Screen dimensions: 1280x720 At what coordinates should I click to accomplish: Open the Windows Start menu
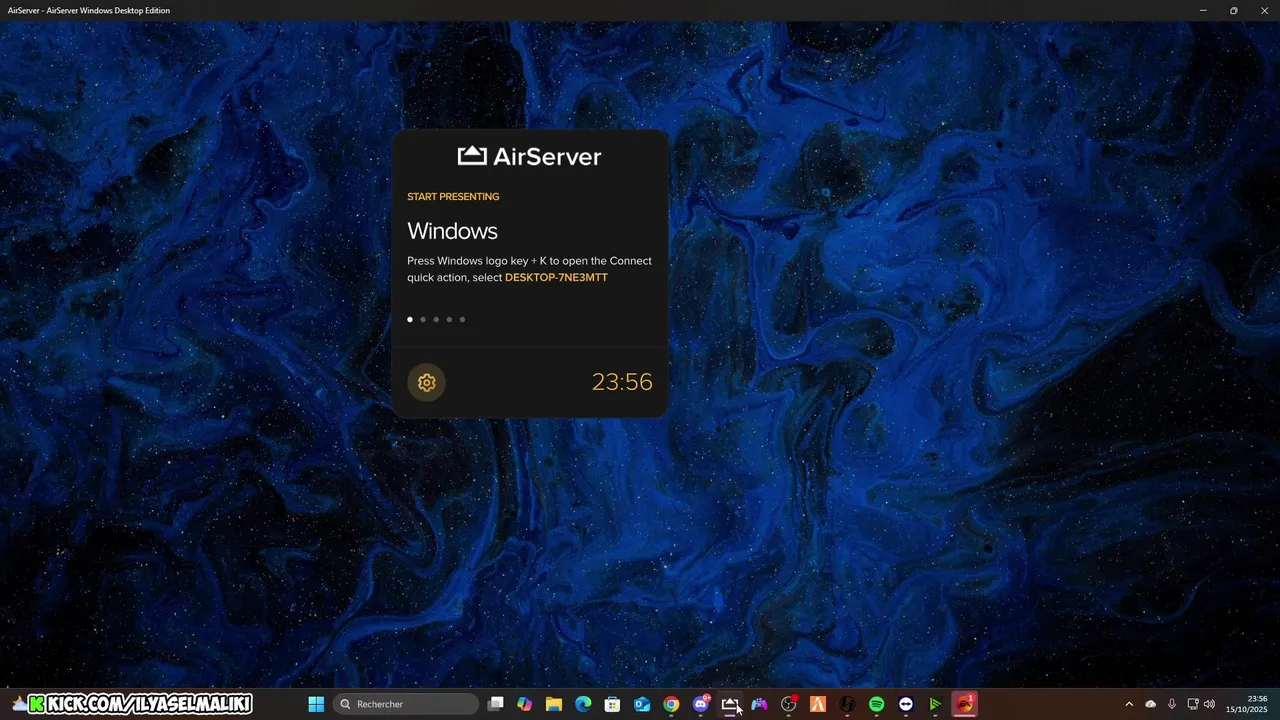[x=316, y=704]
